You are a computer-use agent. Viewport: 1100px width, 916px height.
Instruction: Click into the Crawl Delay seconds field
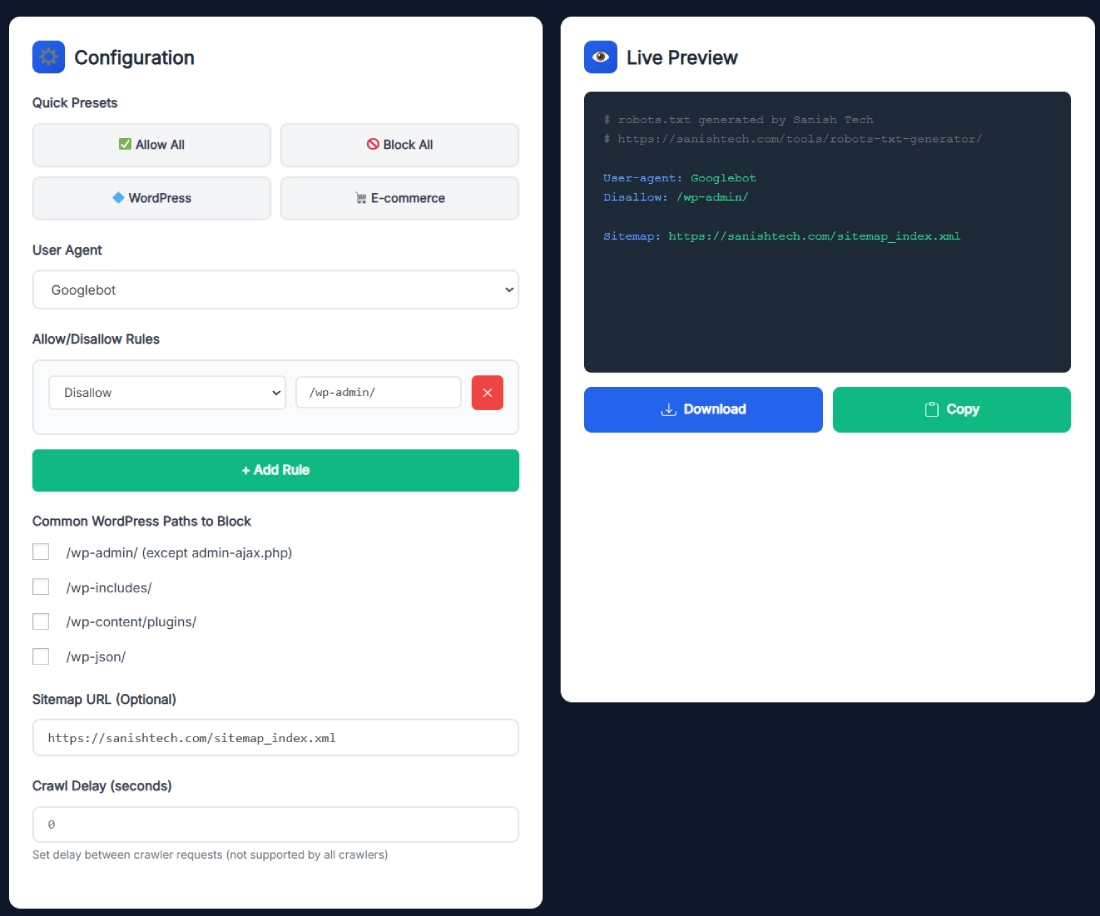(275, 825)
